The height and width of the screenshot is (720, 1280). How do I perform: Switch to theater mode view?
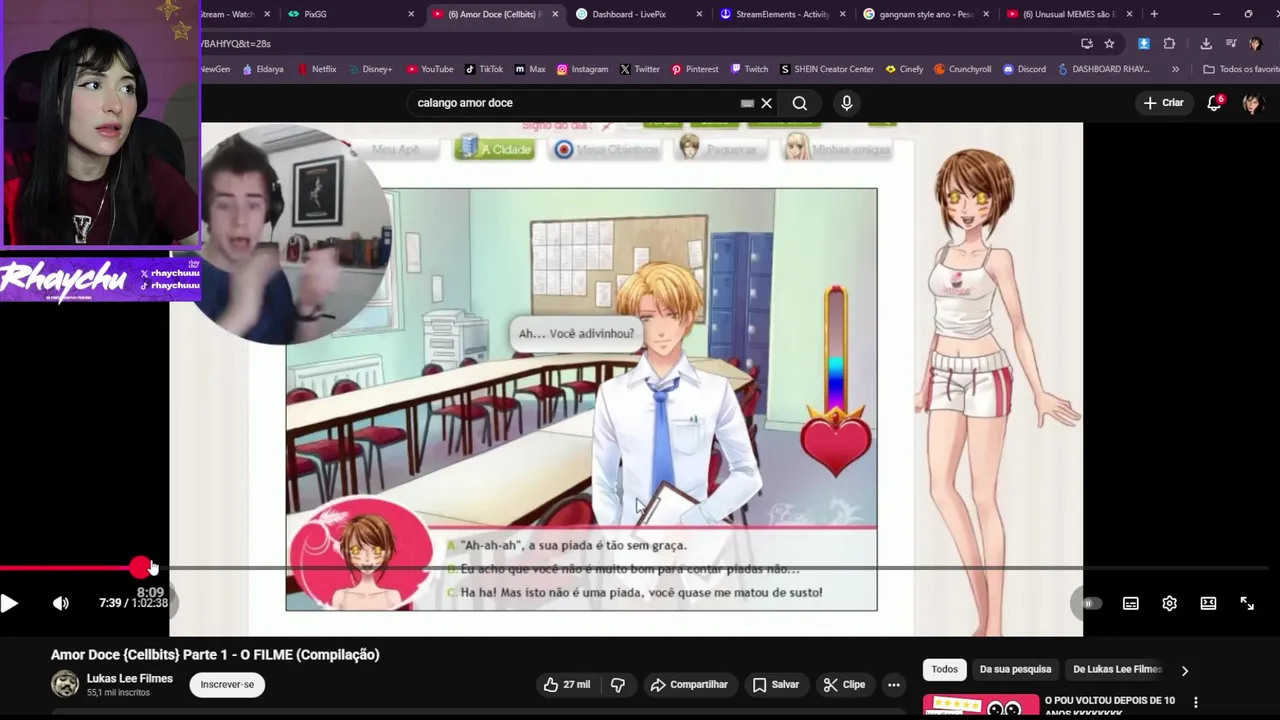click(x=1208, y=603)
